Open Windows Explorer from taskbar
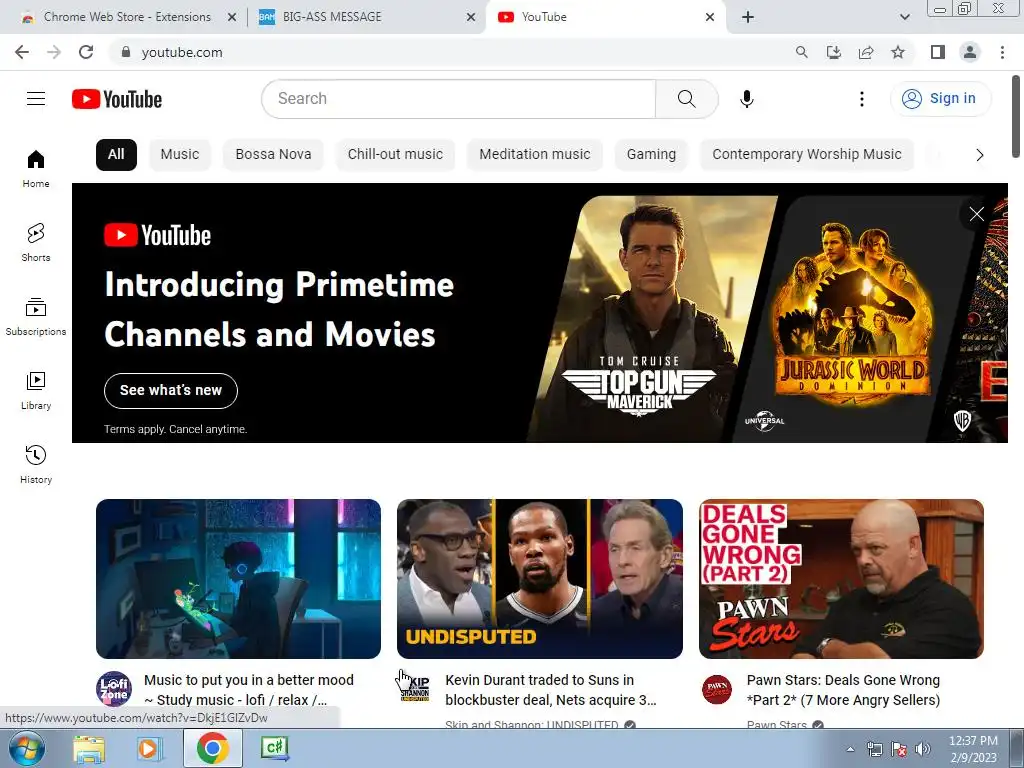Screen dimensions: 1024x768 (x=89, y=748)
